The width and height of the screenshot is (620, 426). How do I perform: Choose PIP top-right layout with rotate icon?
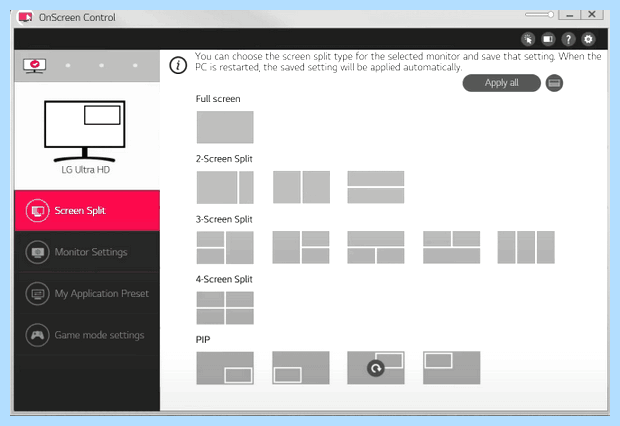(376, 368)
